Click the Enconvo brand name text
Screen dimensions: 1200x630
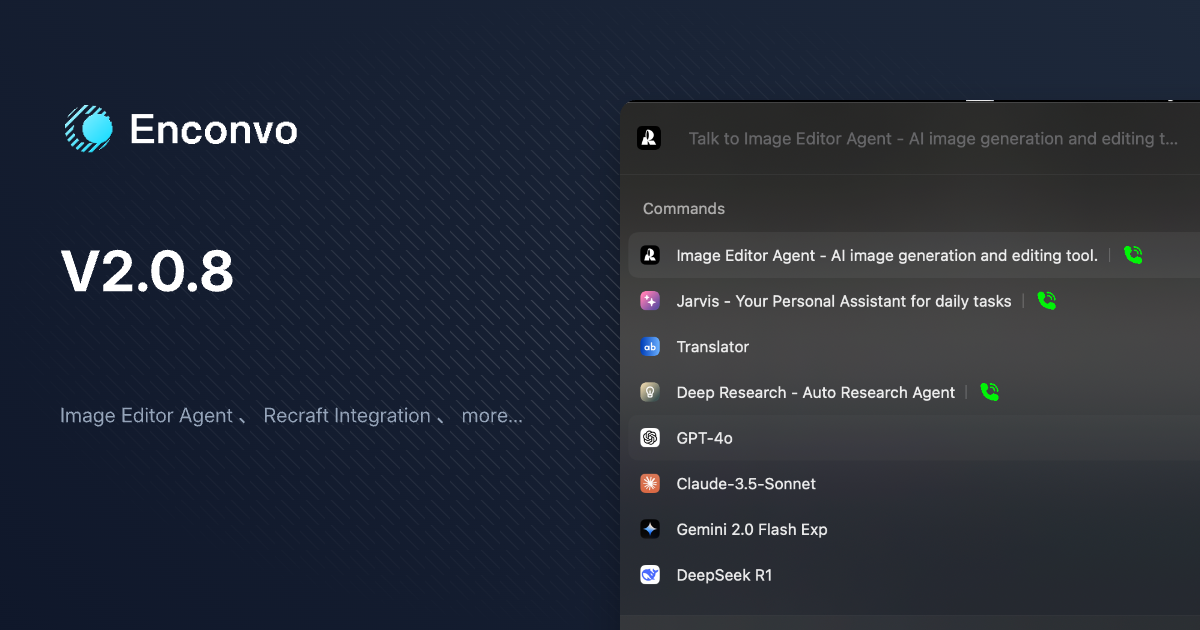point(214,130)
